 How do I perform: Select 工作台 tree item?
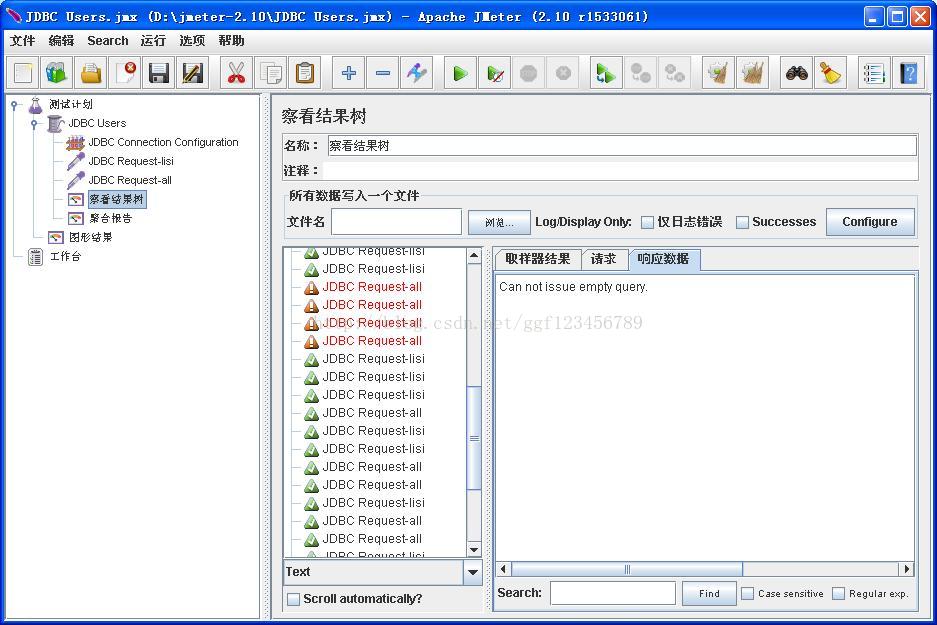point(65,256)
